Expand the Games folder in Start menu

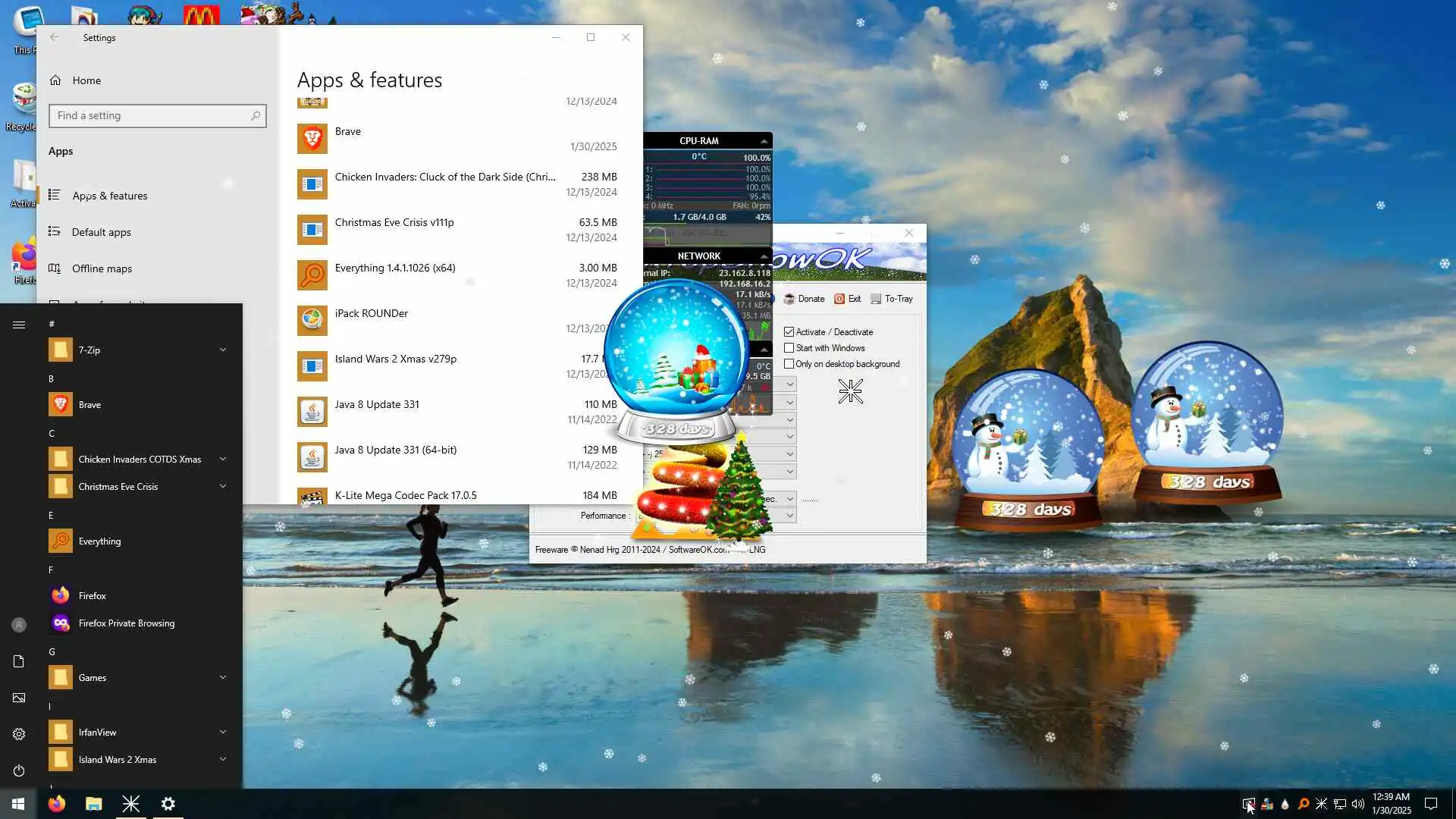pos(222,677)
